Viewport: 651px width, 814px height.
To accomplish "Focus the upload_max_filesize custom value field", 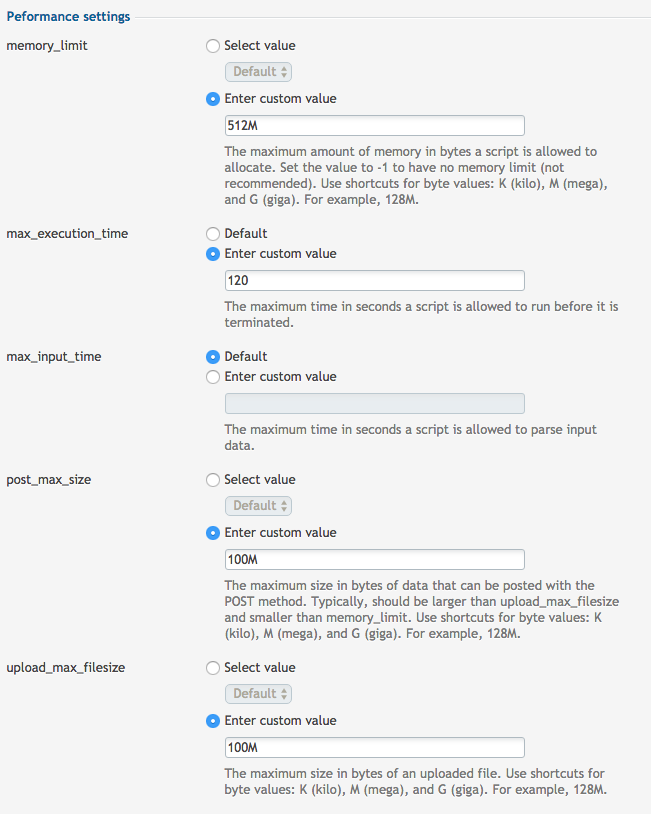I will point(375,748).
